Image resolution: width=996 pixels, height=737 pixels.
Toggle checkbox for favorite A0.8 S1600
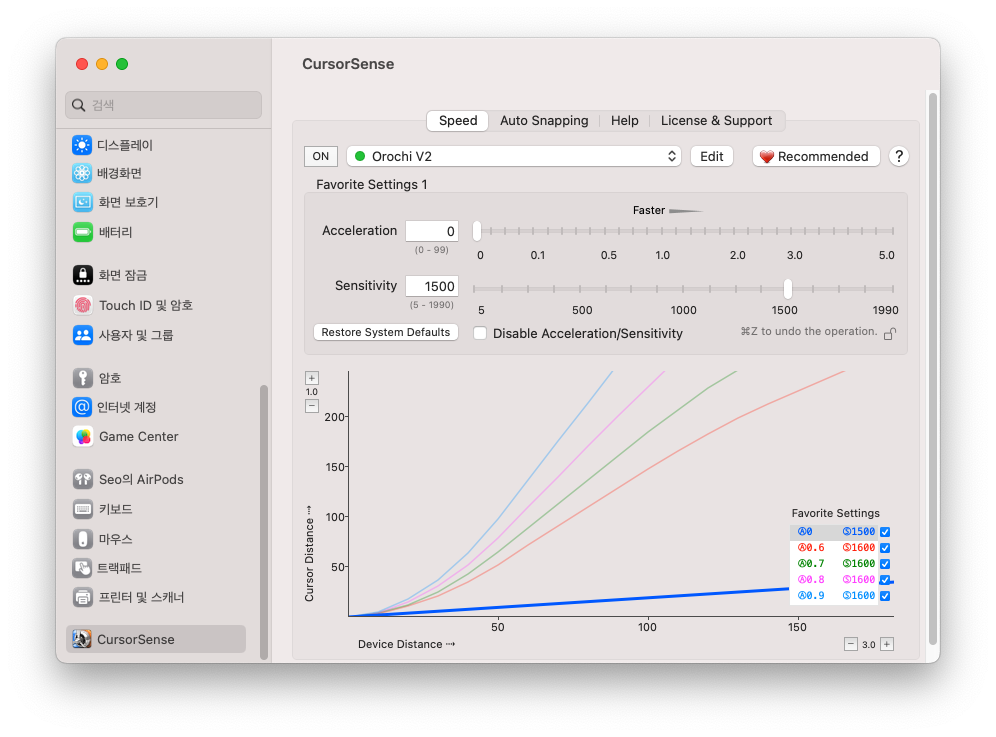click(885, 579)
